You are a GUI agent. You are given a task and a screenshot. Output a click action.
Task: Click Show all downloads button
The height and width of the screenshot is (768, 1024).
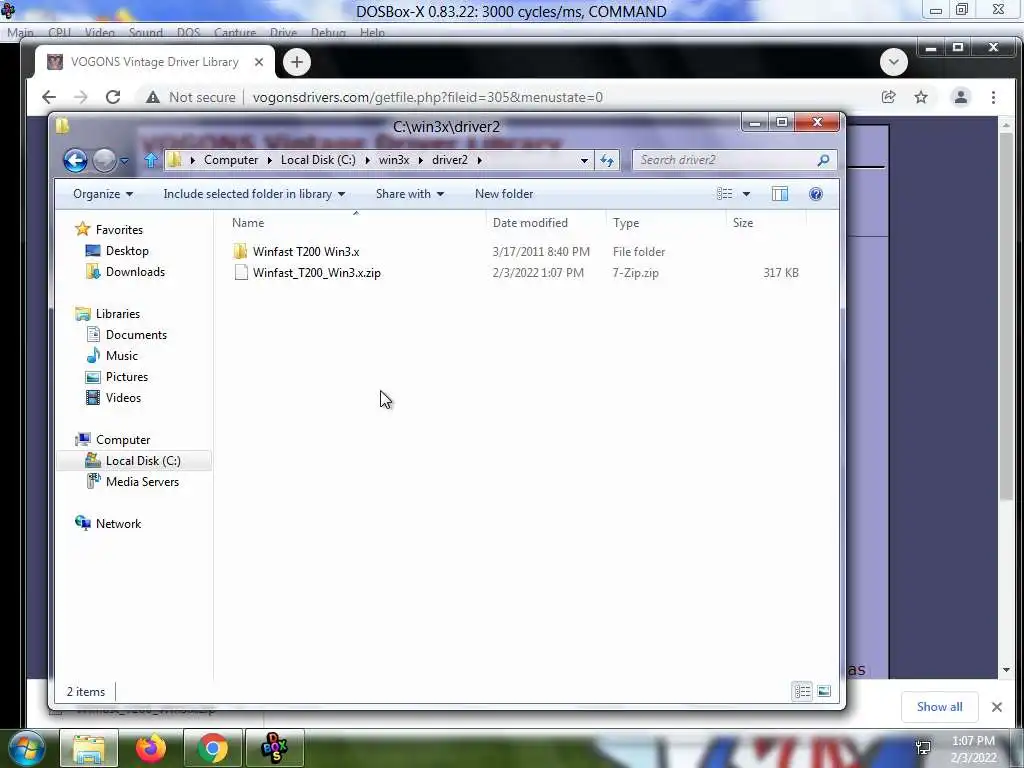[x=939, y=707]
